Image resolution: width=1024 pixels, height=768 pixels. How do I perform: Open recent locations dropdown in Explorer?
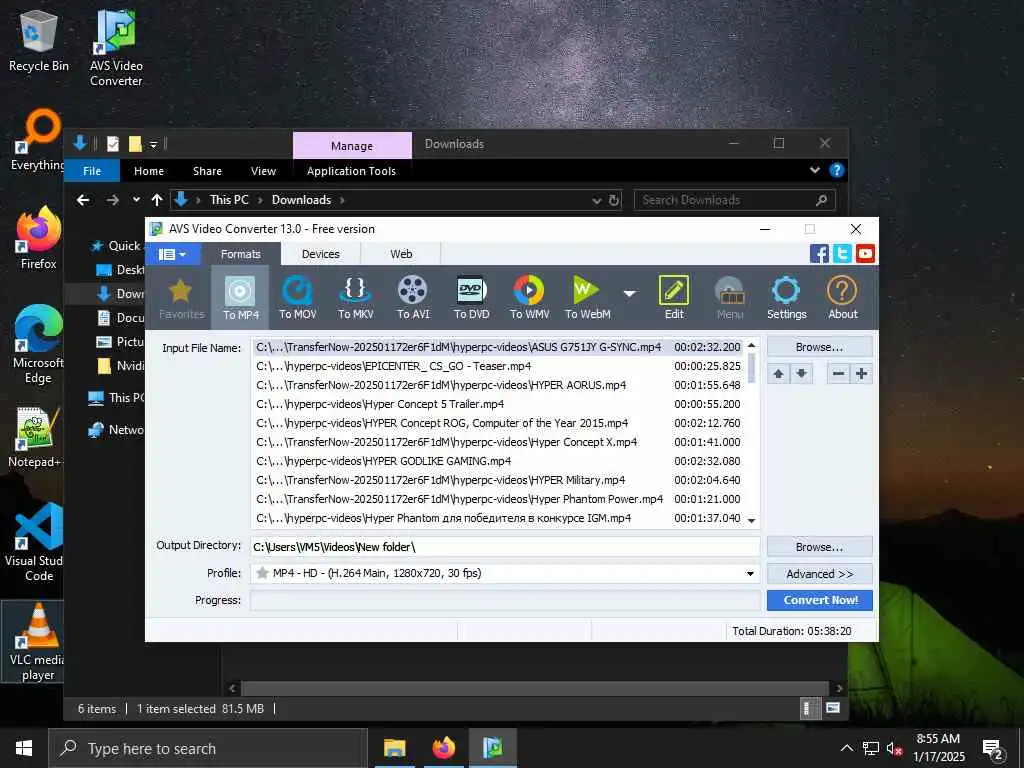click(x=136, y=200)
